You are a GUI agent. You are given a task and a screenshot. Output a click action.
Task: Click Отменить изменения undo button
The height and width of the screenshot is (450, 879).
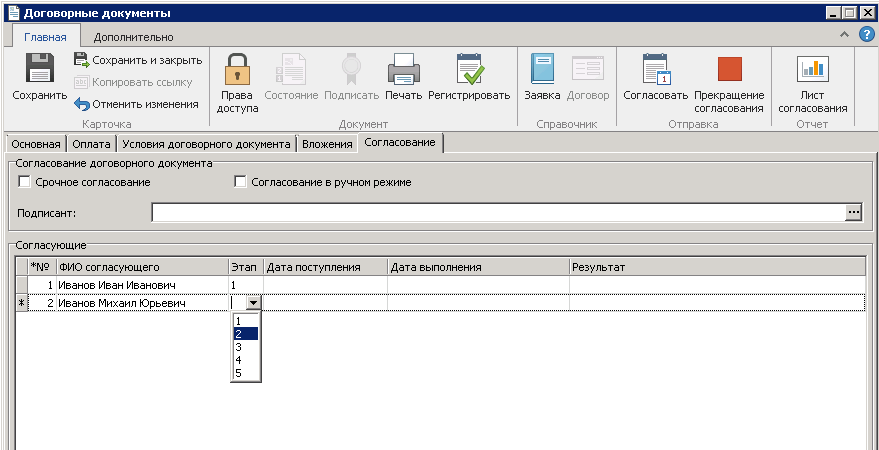click(x=135, y=104)
